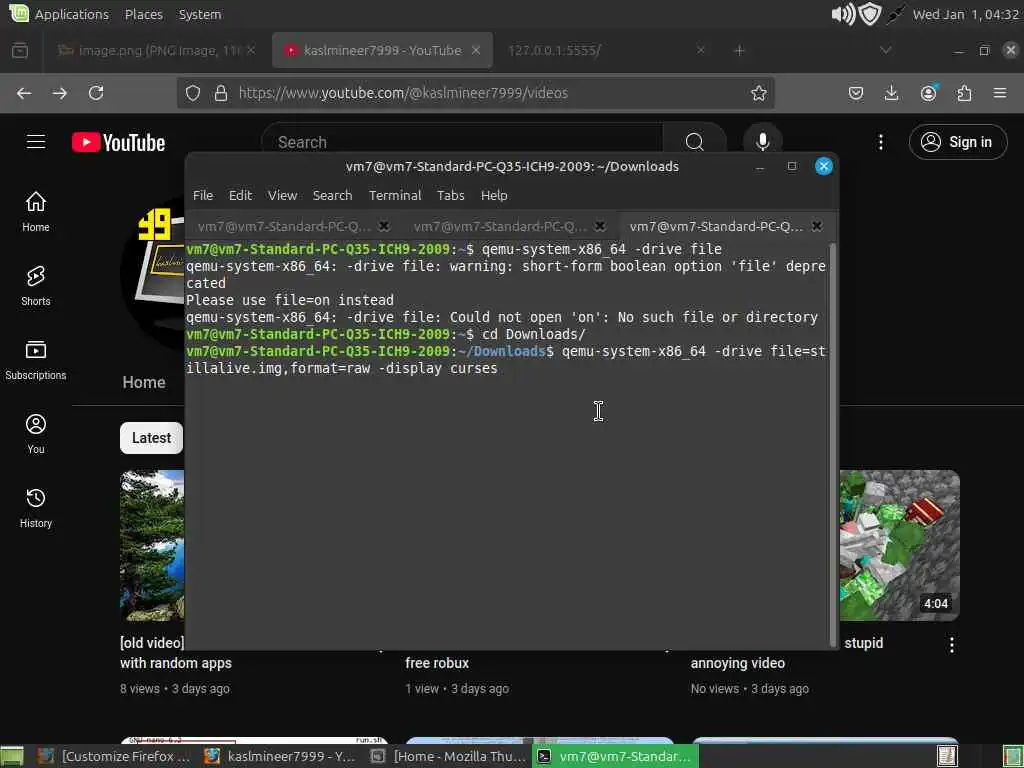Open Places menu in top panel

pyautogui.click(x=144, y=14)
